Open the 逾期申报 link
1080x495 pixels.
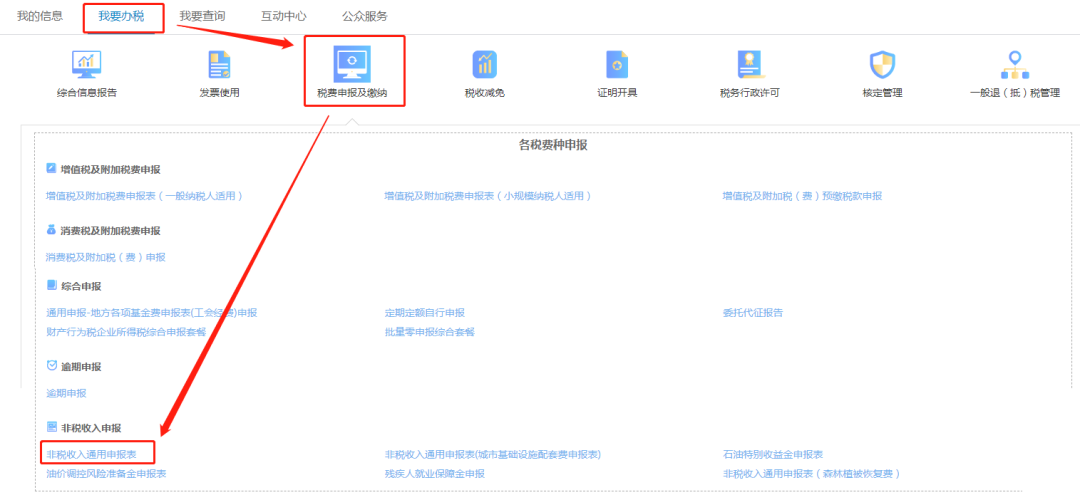pos(66,393)
